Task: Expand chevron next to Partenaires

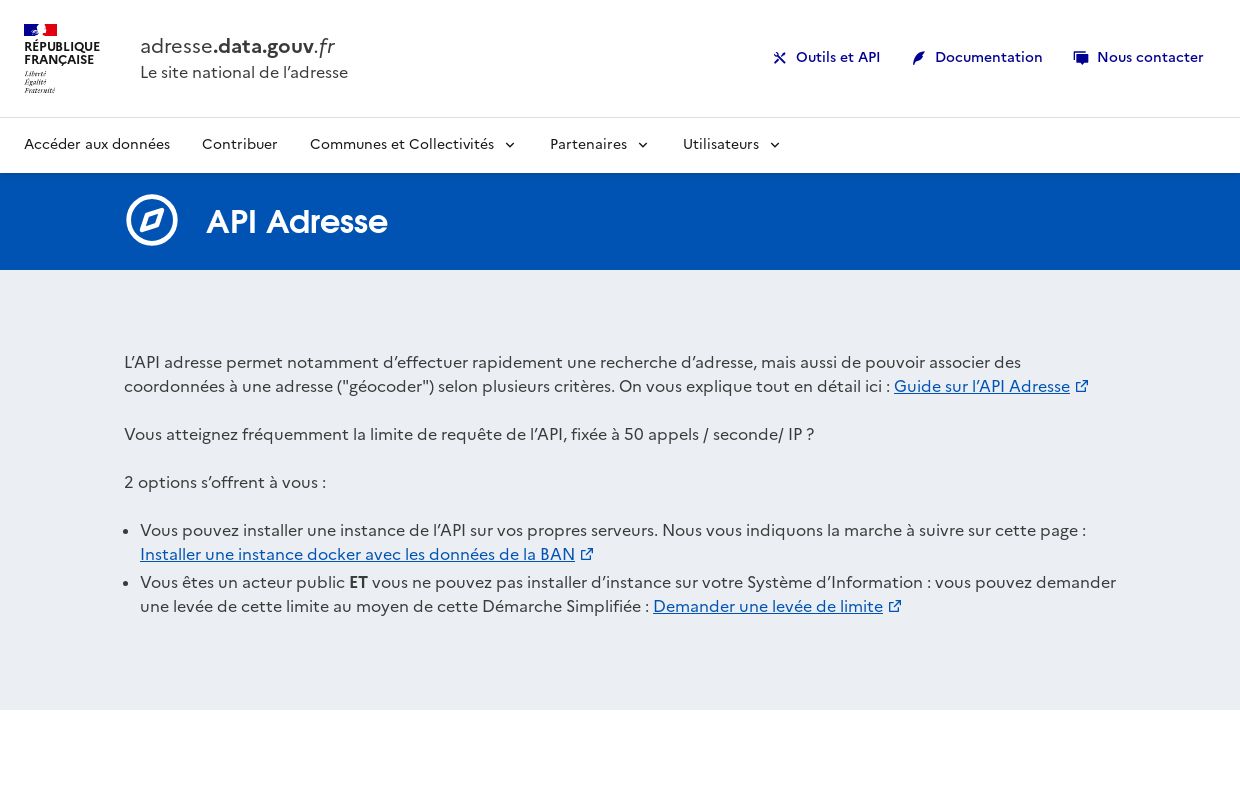Action: click(x=643, y=145)
